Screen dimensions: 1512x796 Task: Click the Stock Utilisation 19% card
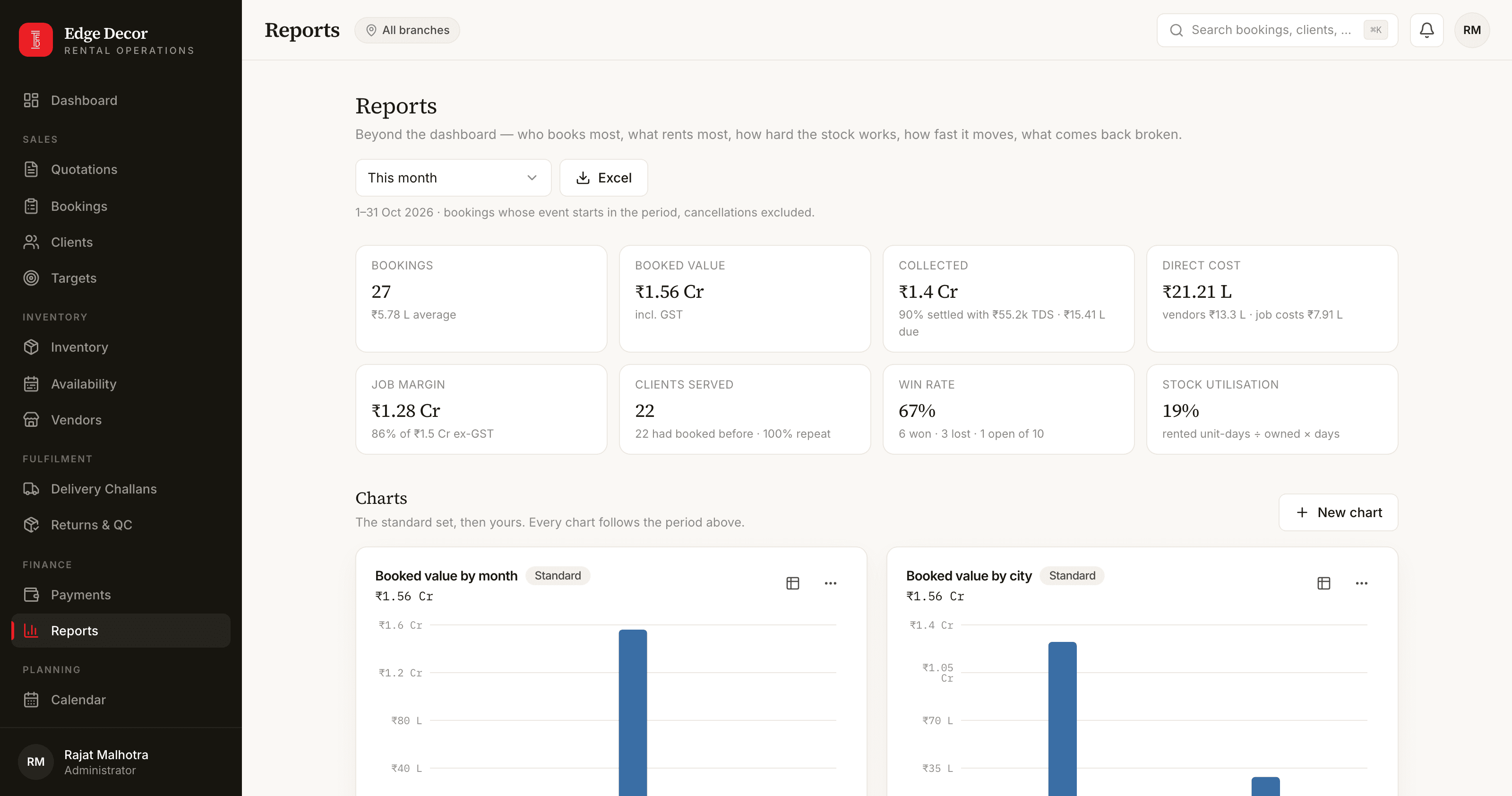point(1272,409)
